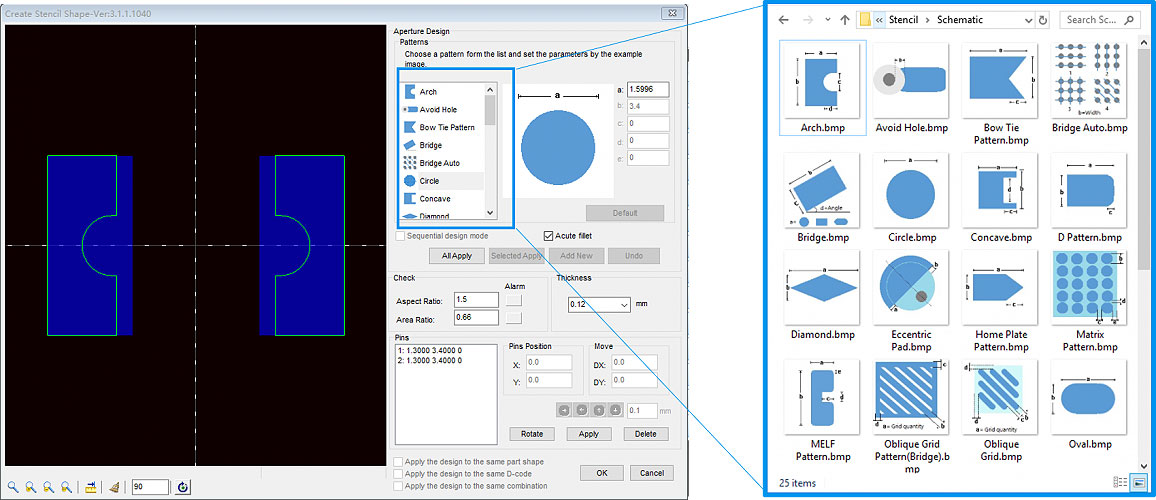Click the Aspect Ratio alarm color swatch

[513, 300]
